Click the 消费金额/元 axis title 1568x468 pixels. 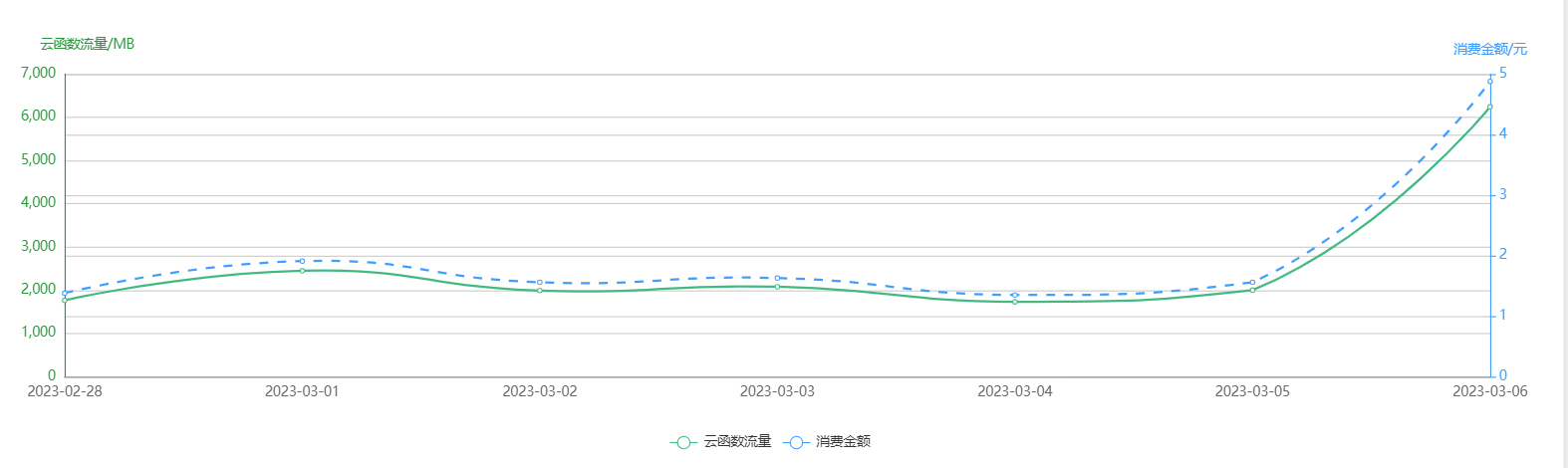pyautogui.click(x=1490, y=49)
